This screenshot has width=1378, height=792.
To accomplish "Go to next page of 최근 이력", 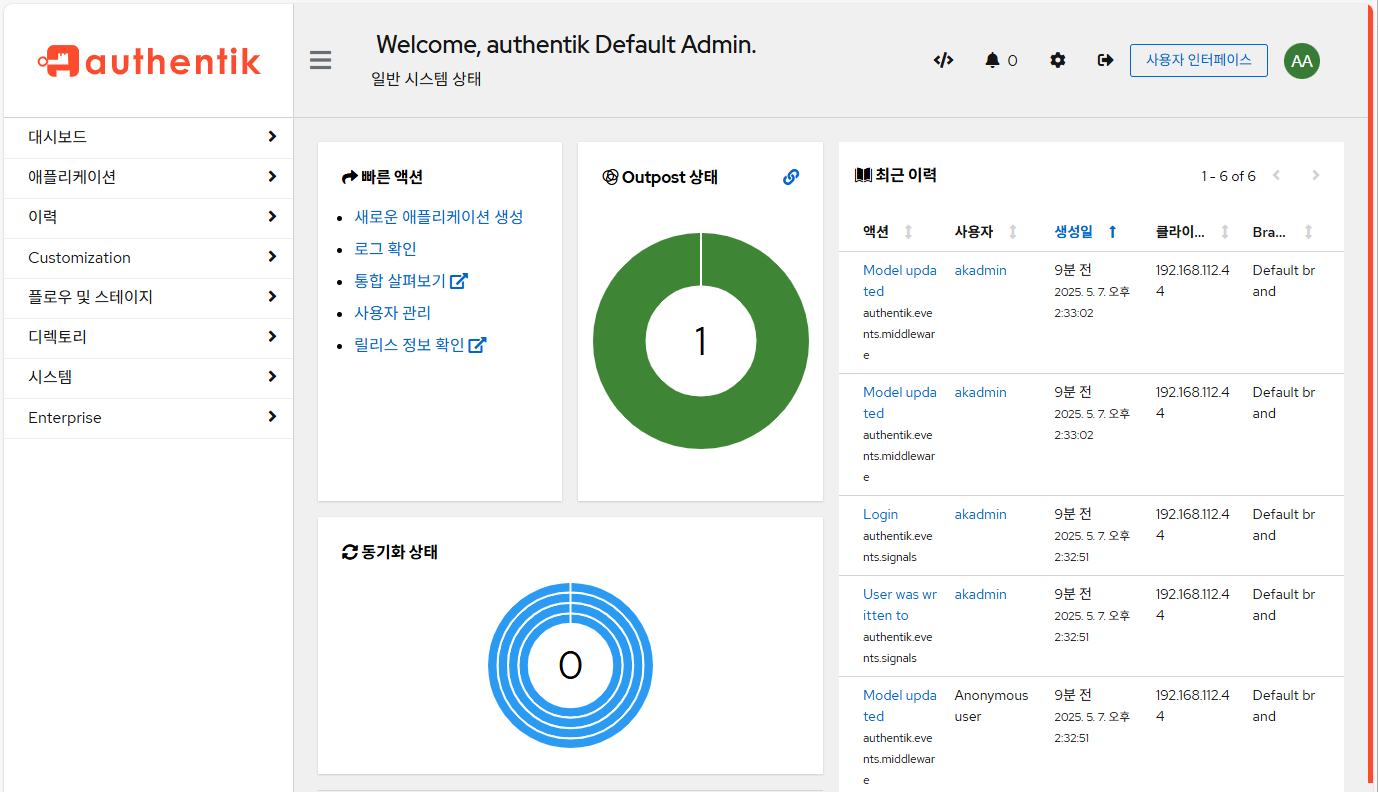I will point(1315,176).
